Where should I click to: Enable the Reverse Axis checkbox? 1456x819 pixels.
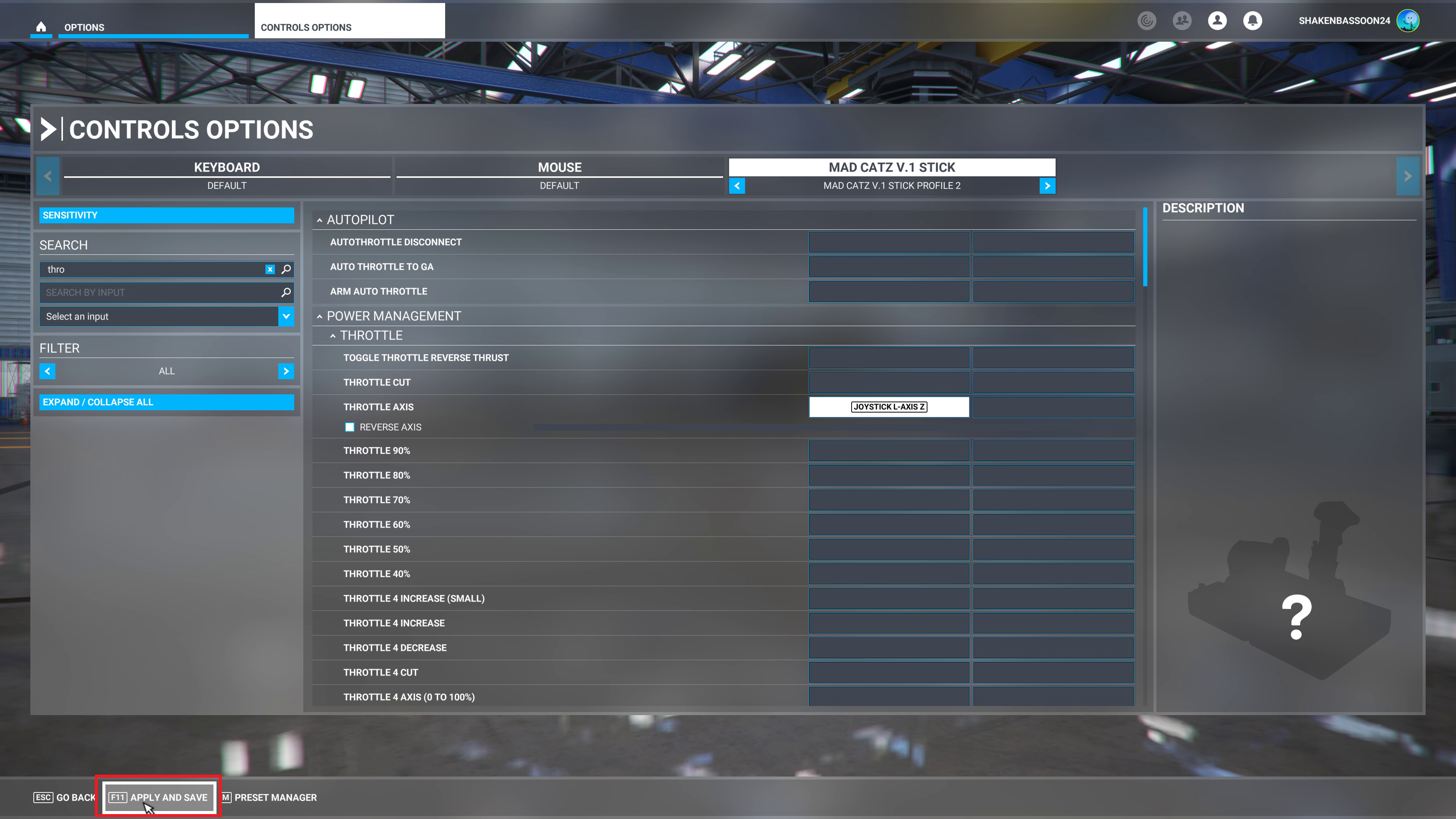(349, 427)
